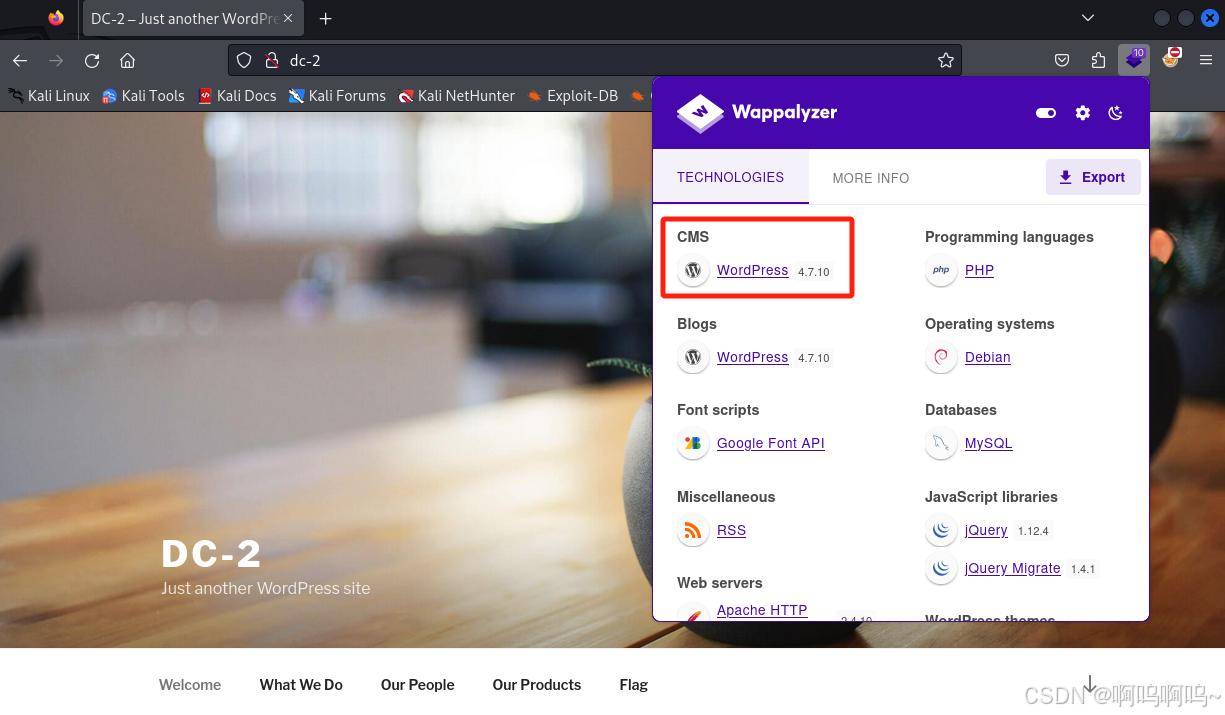1225x715 pixels.
Task: Click the Wappalyzer toolbar extension icon
Action: click(x=1134, y=60)
